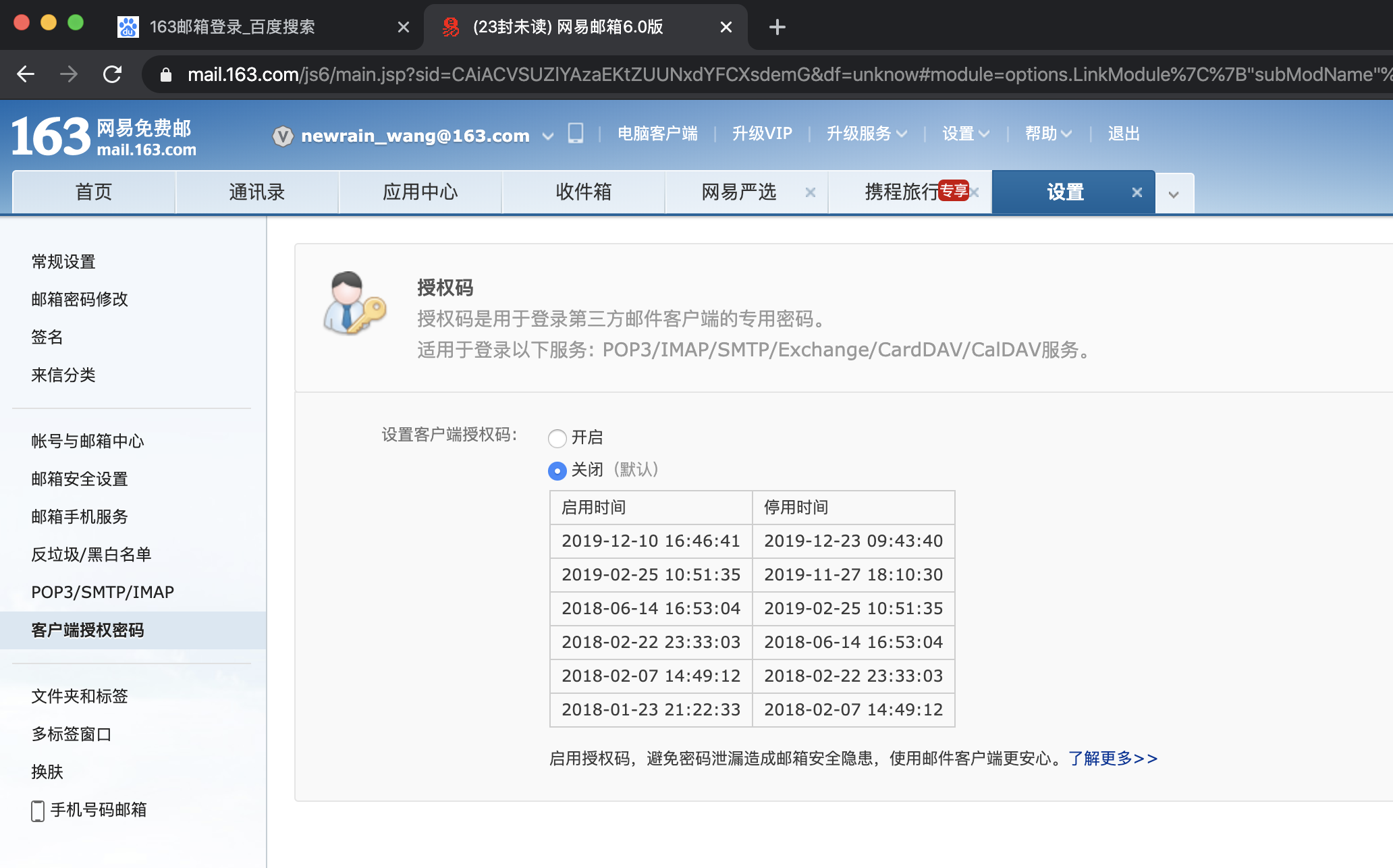Open 手机号码邮箱 in the sidebar

(99, 810)
